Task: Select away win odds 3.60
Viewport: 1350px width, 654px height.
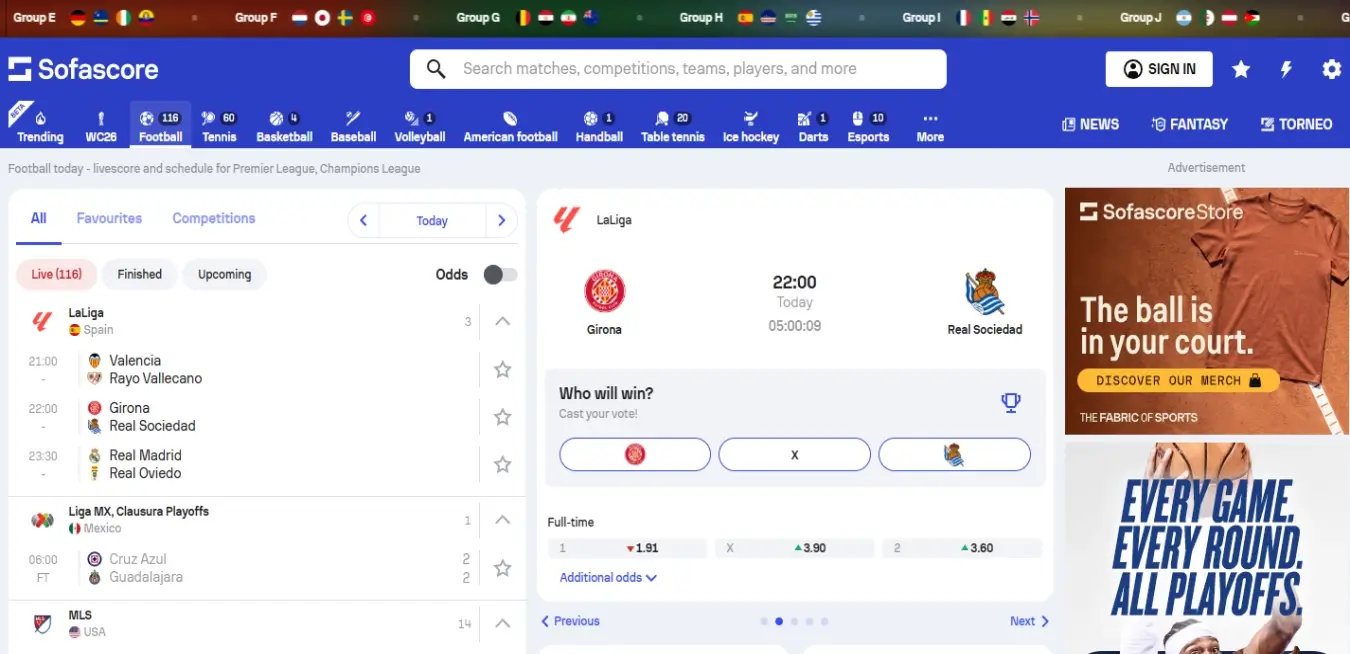Action: 962,548
